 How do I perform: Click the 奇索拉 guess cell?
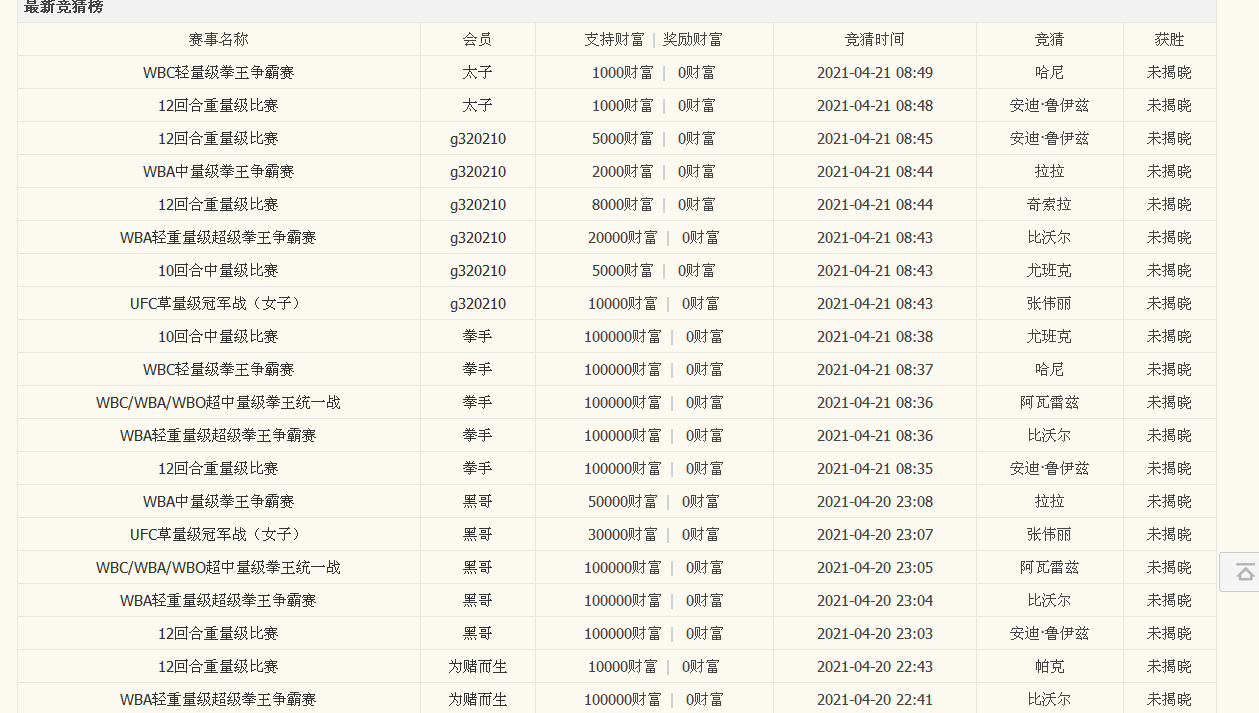point(1049,204)
